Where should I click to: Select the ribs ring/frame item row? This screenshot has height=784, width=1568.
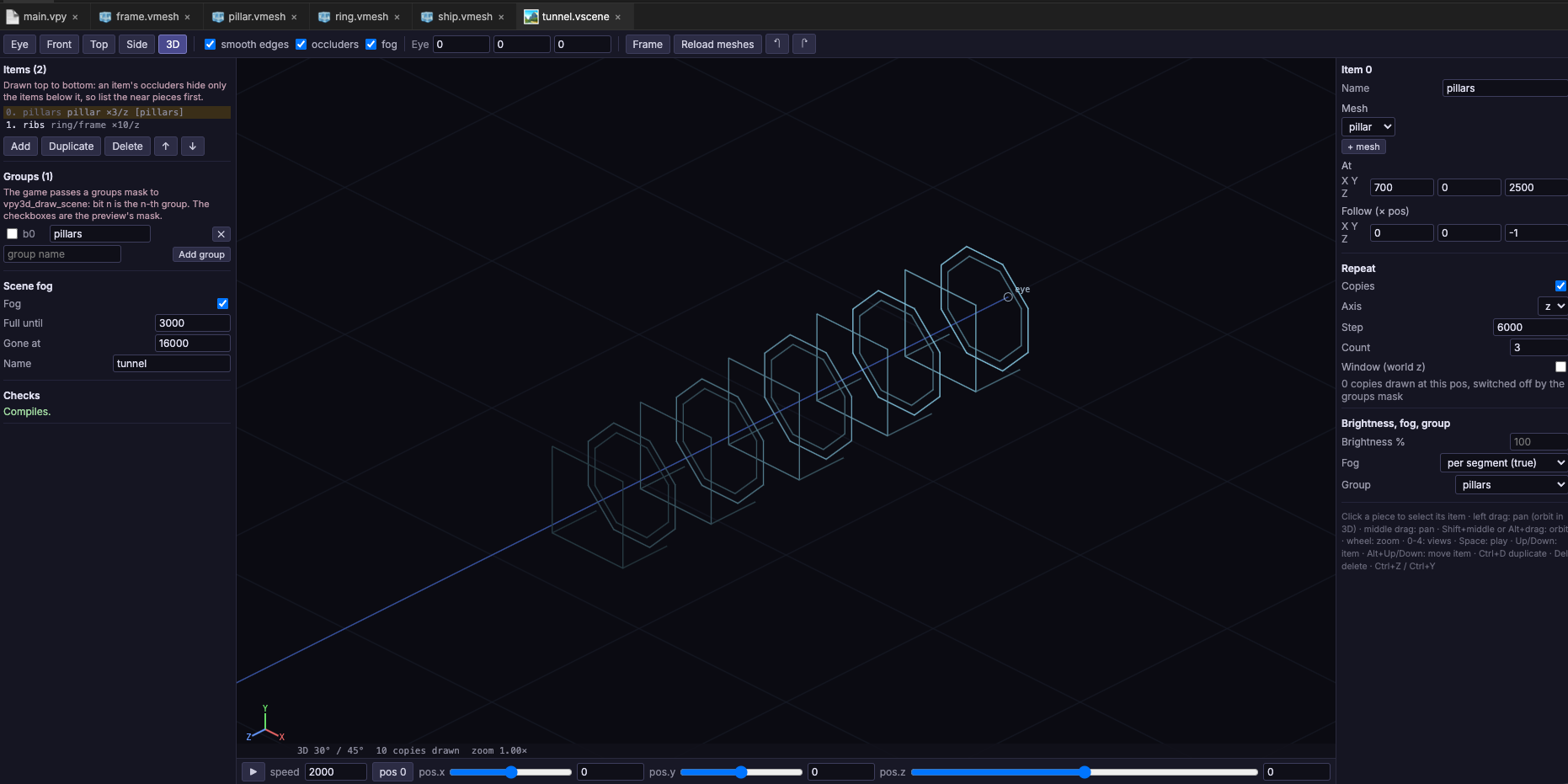click(117, 125)
